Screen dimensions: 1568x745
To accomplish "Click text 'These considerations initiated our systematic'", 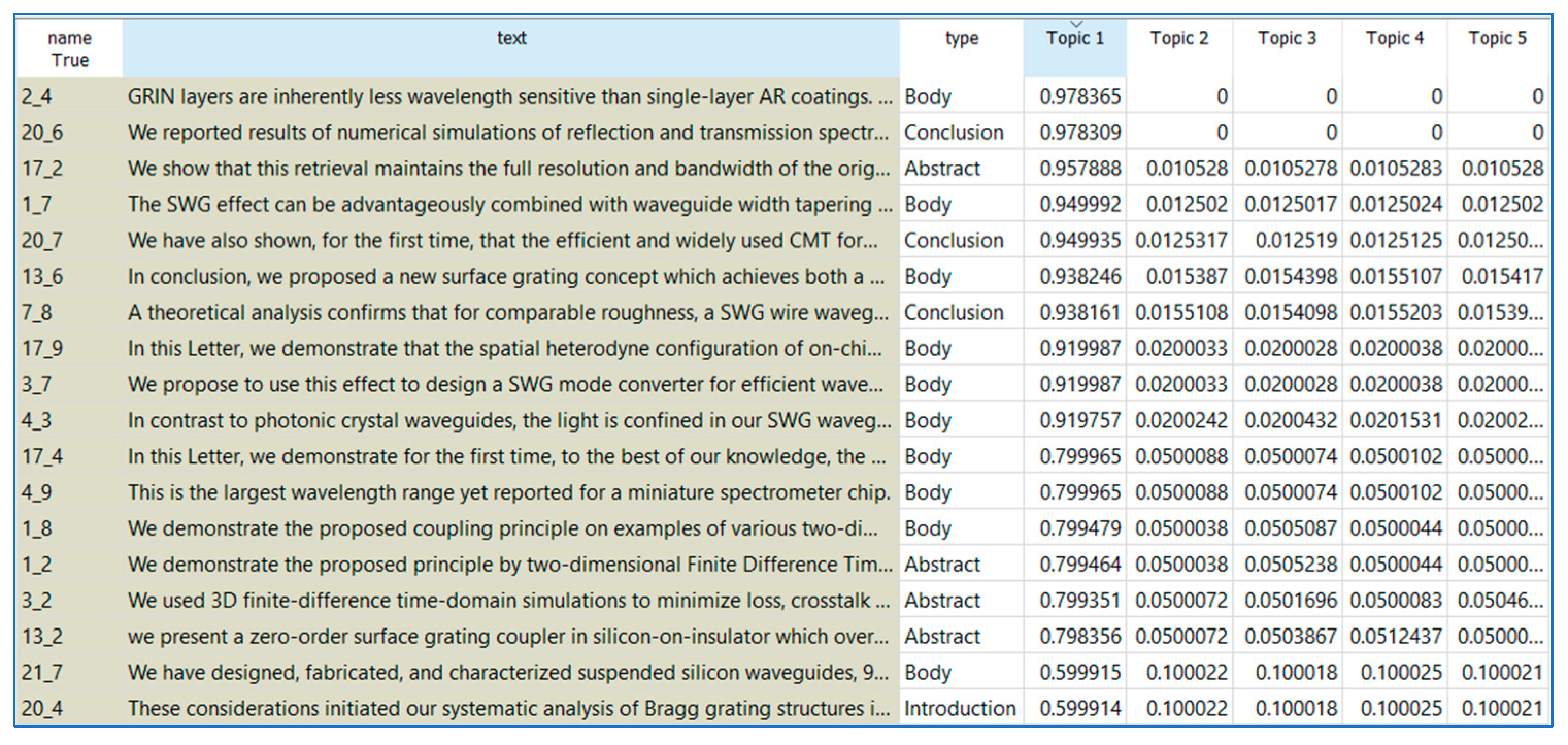I will (509, 708).
